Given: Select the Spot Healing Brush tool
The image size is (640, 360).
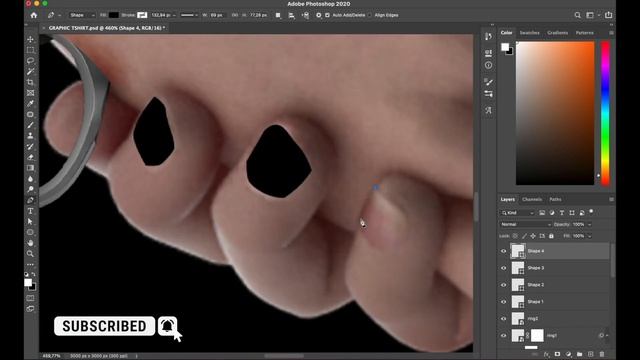Looking at the screenshot, I should 30,114.
